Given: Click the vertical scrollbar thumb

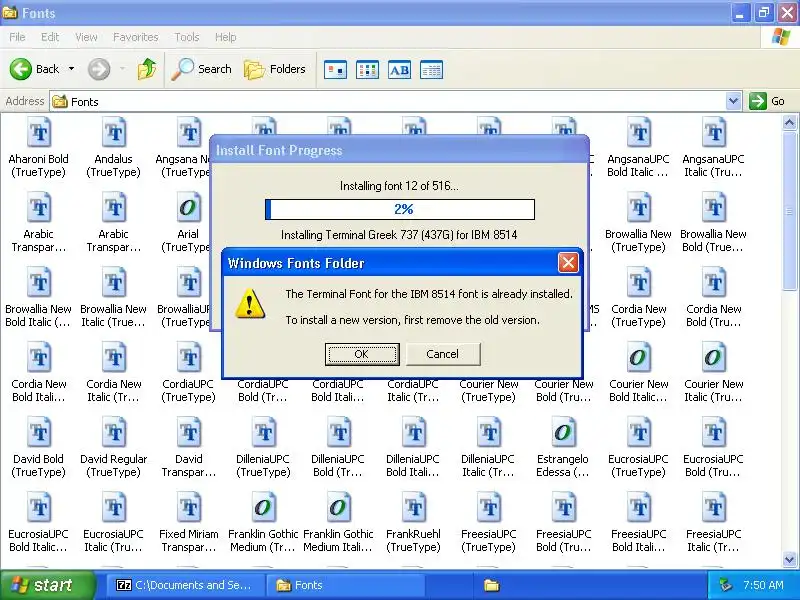Looking at the screenshot, I should [x=789, y=211].
